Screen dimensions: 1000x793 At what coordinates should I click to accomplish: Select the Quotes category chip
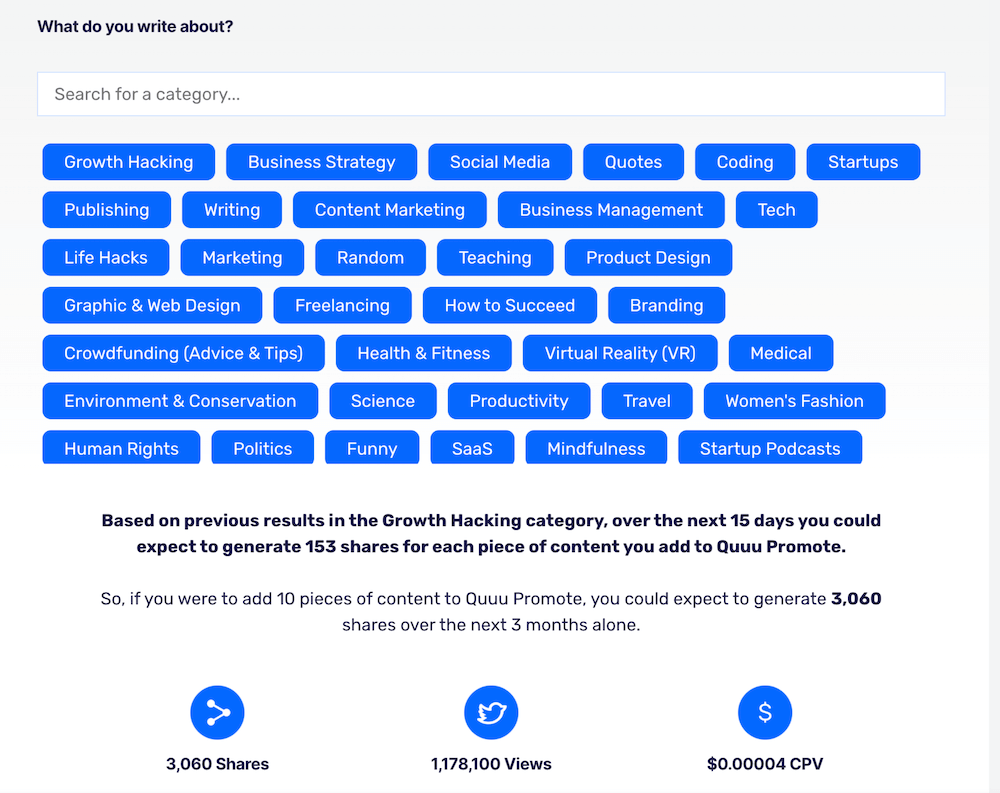(633, 162)
